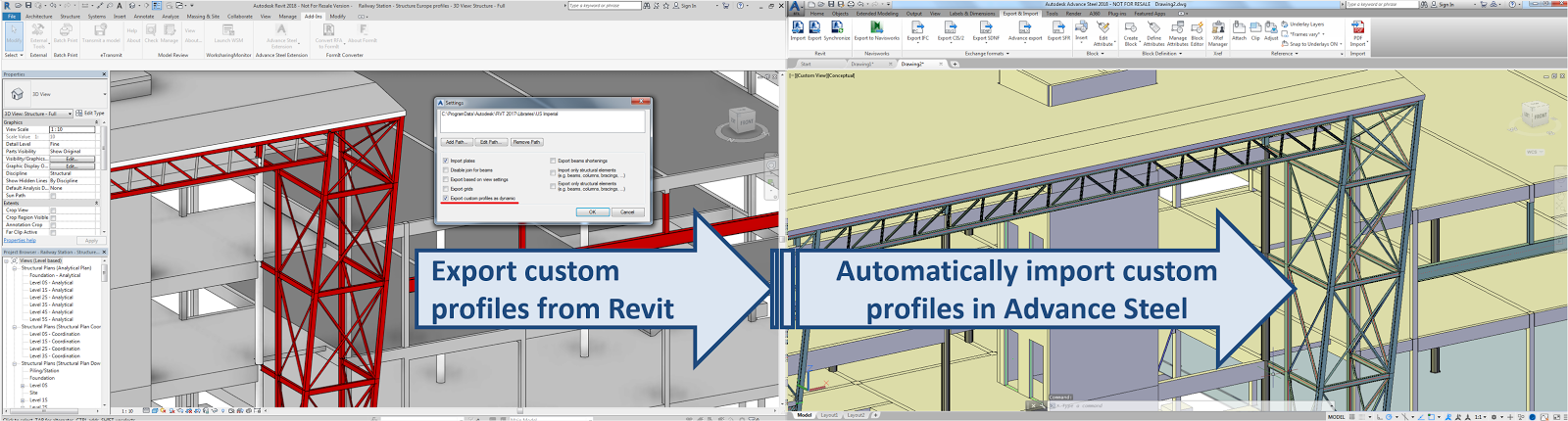
Task: Click the Create Block icon
Action: click(x=1131, y=33)
